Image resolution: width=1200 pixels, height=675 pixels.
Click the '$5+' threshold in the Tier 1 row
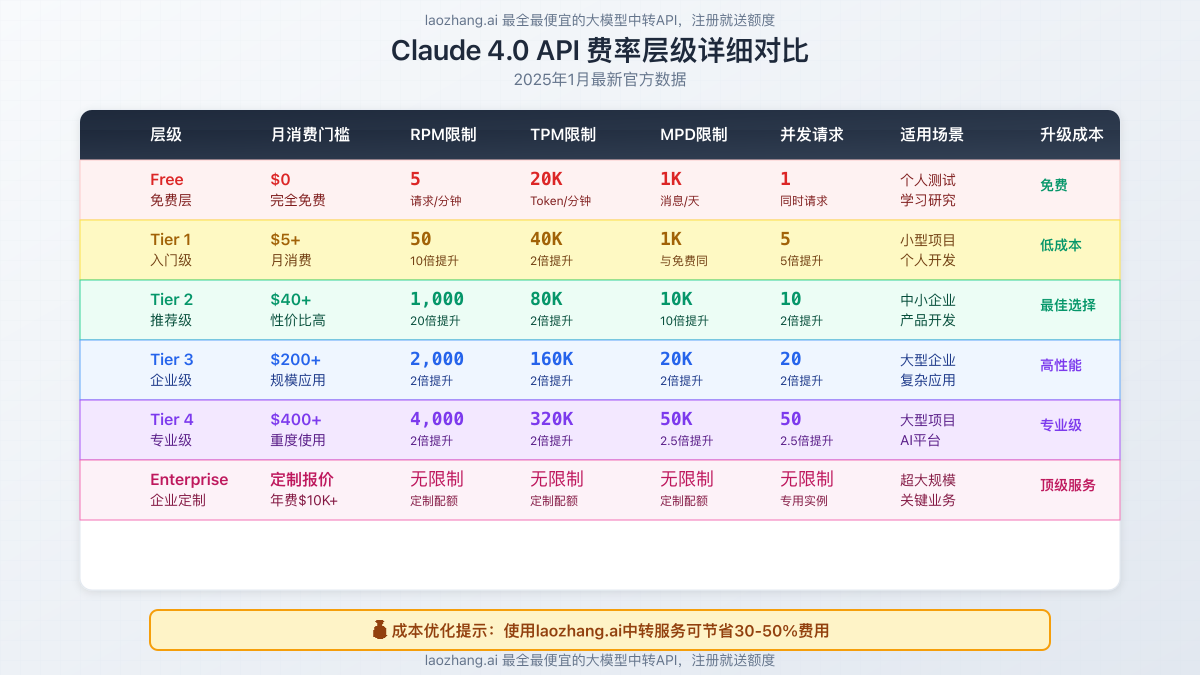pyautogui.click(x=285, y=239)
